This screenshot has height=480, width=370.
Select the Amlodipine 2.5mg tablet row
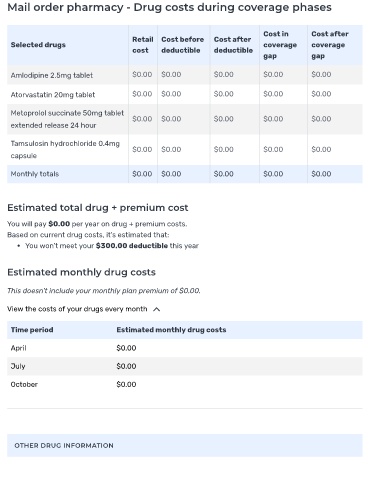click(185, 75)
